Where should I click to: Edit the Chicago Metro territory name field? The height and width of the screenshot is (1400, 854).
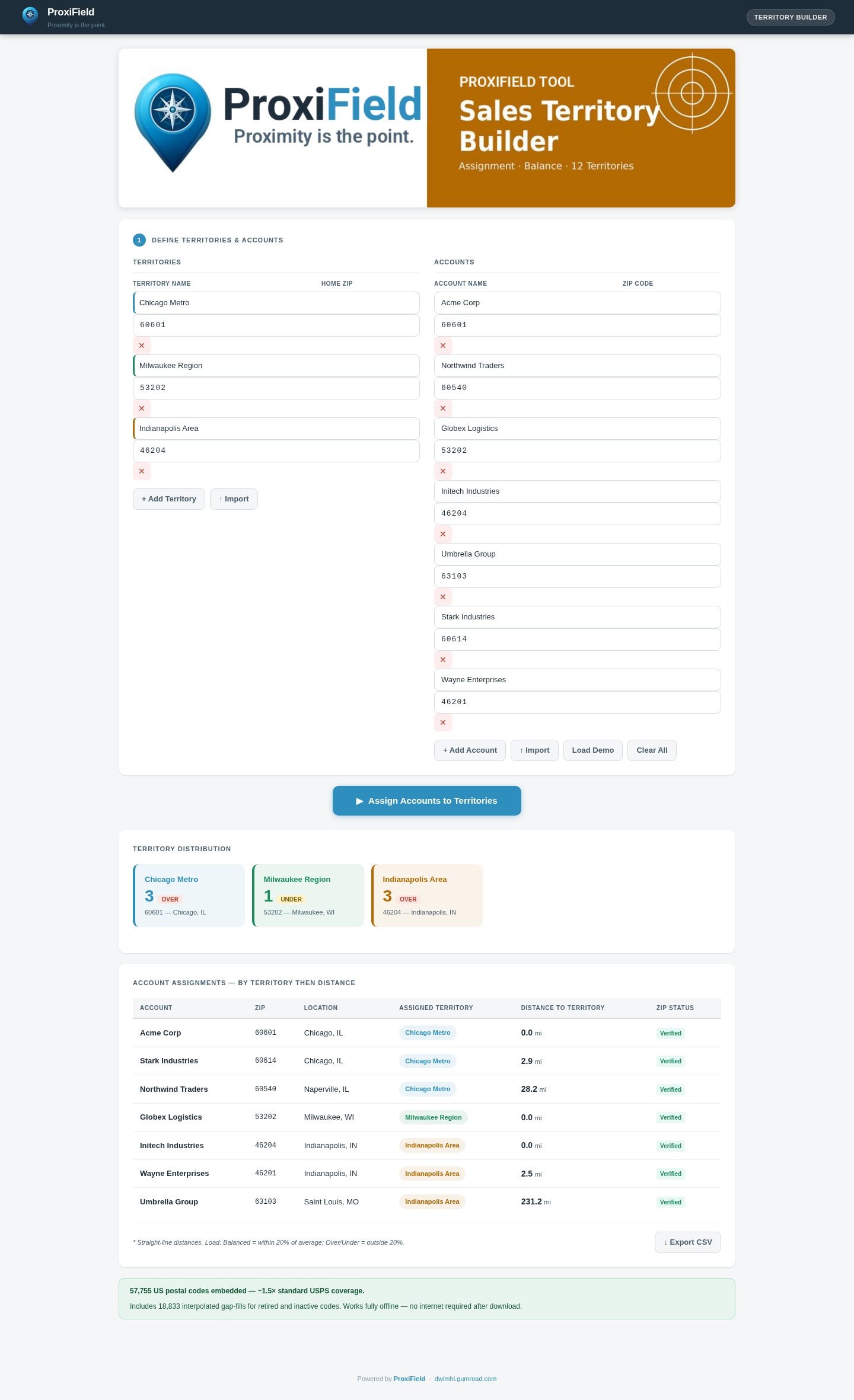pos(276,303)
